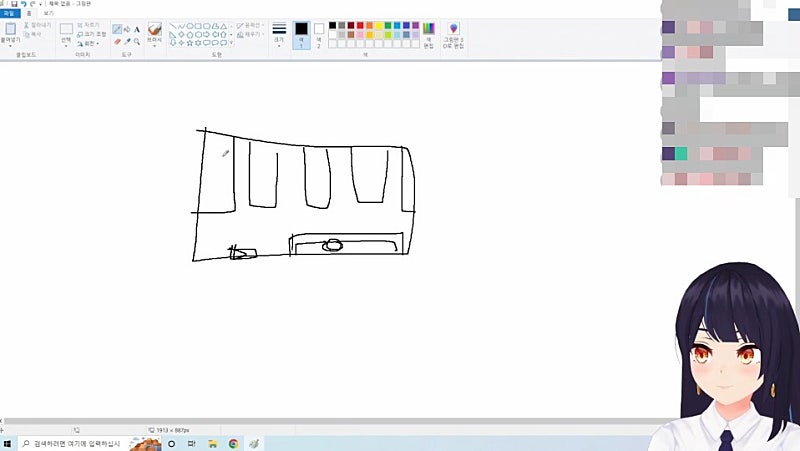The image size is (800, 451).
Task: Choose the Five-point star shape
Action: pos(190,43)
